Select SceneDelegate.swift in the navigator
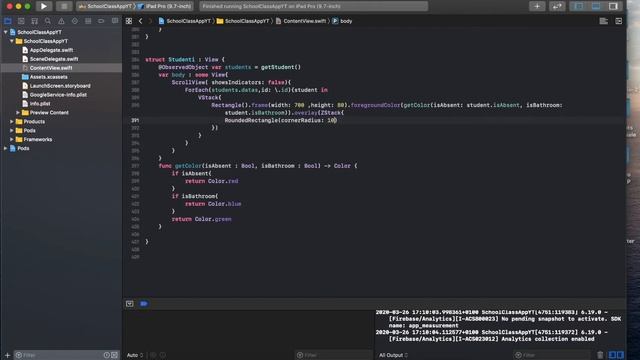The width and height of the screenshot is (640, 360). point(54,59)
